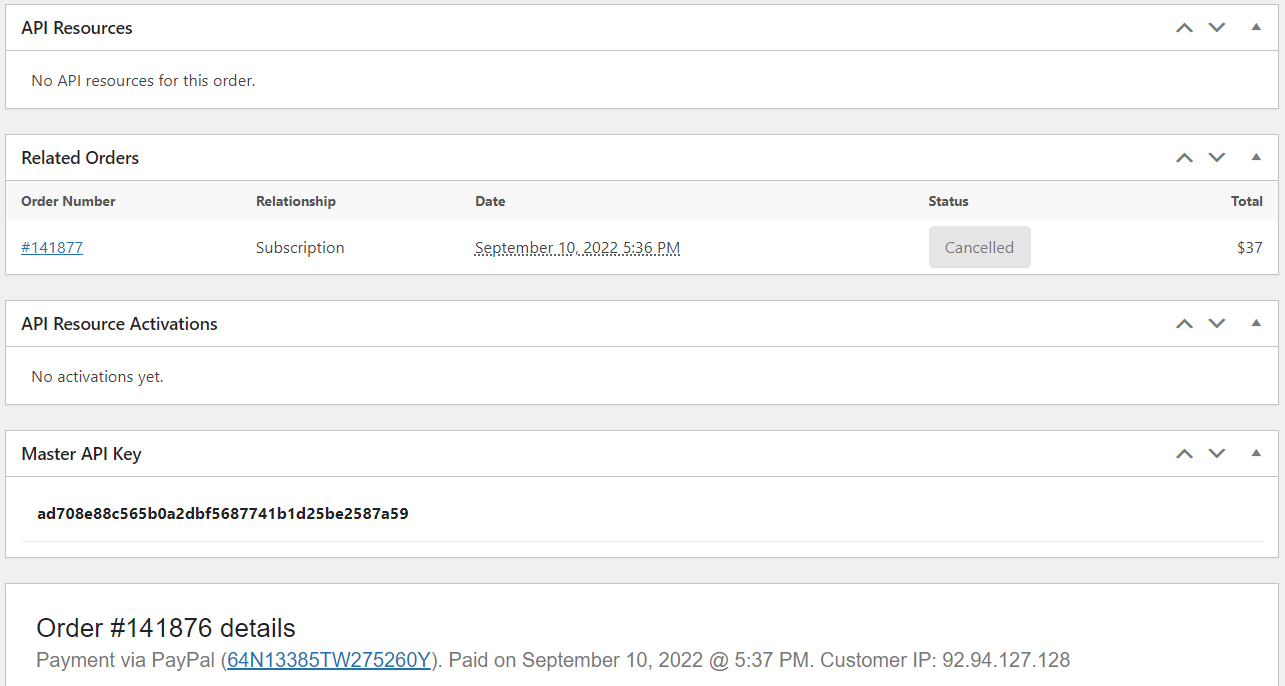Click the Order Number column header
This screenshot has width=1285, height=686.
[x=68, y=201]
